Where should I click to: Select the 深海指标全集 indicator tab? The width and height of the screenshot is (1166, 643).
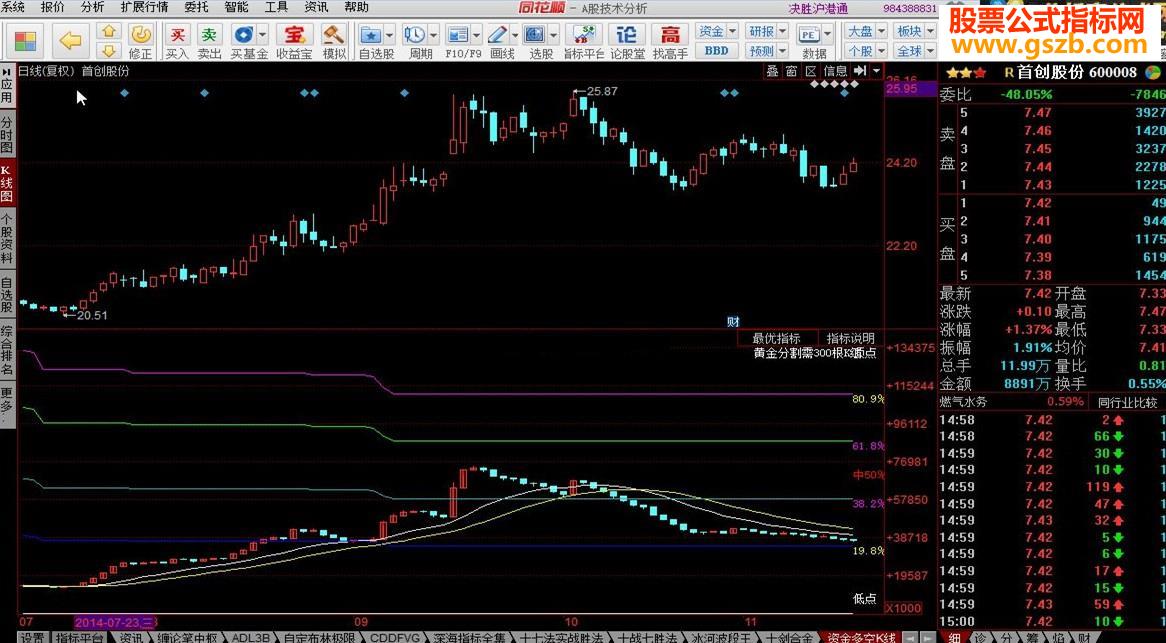[469, 637]
